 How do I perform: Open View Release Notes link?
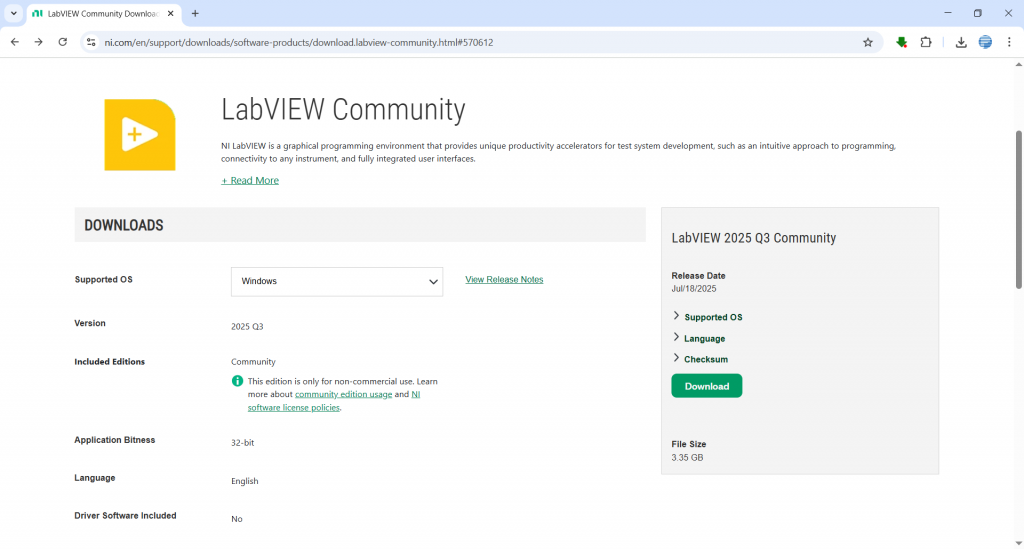[504, 279]
